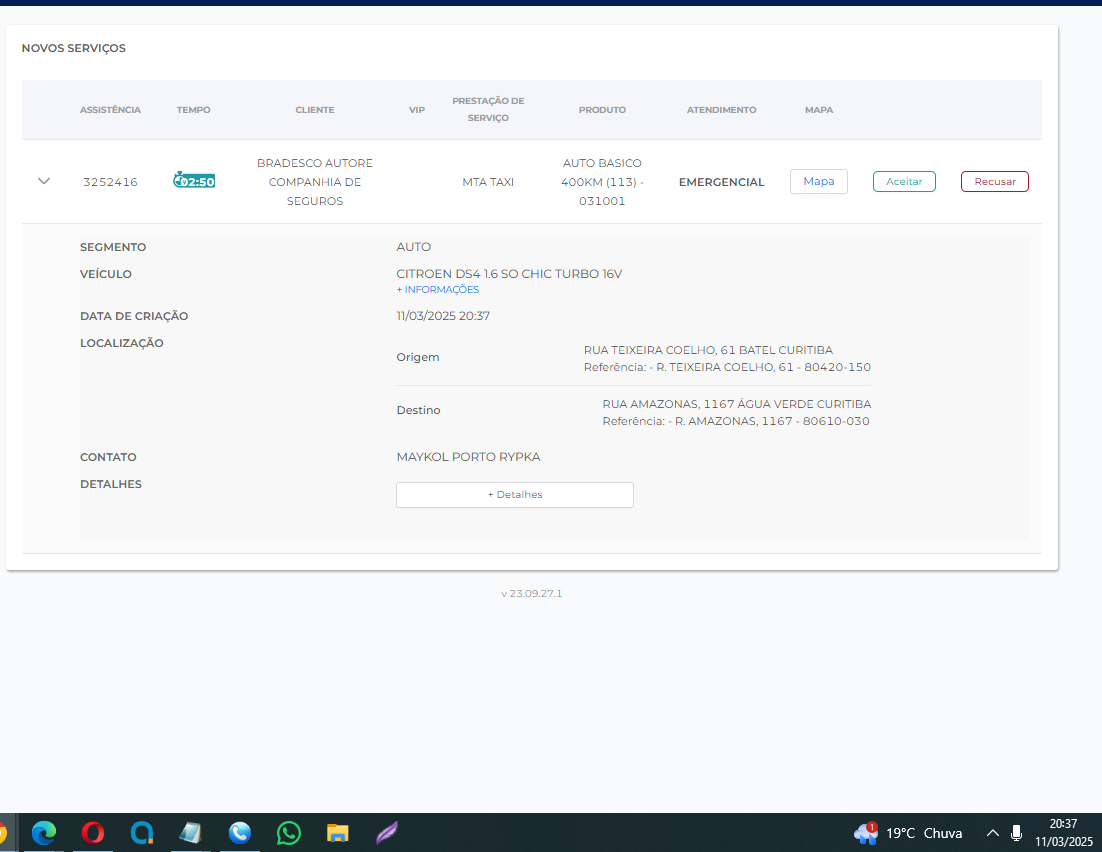This screenshot has width=1102, height=852.
Task: Expand the + INFORMAÇÕES vehicle link
Action: [x=438, y=290]
